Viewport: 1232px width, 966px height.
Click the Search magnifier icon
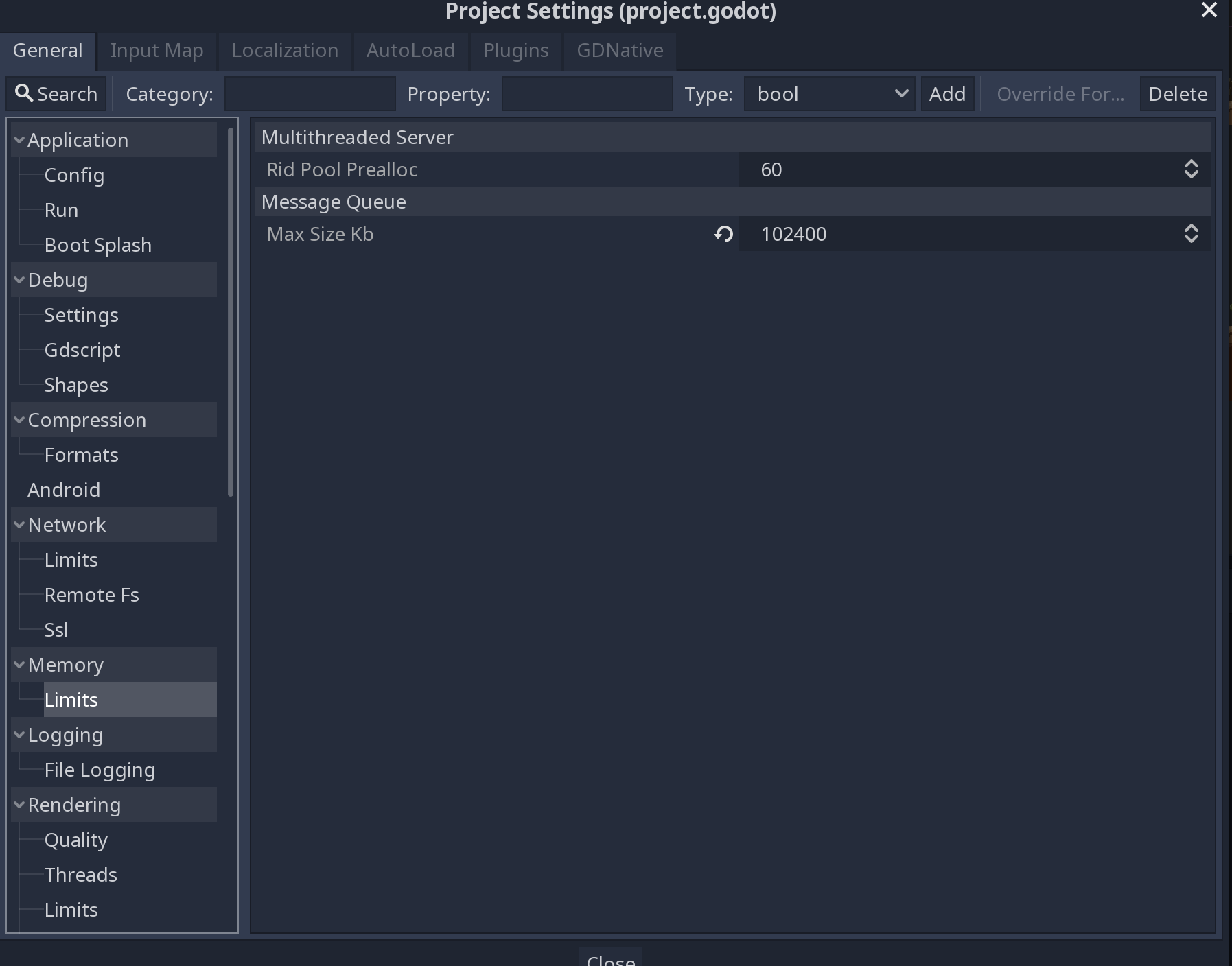click(24, 93)
